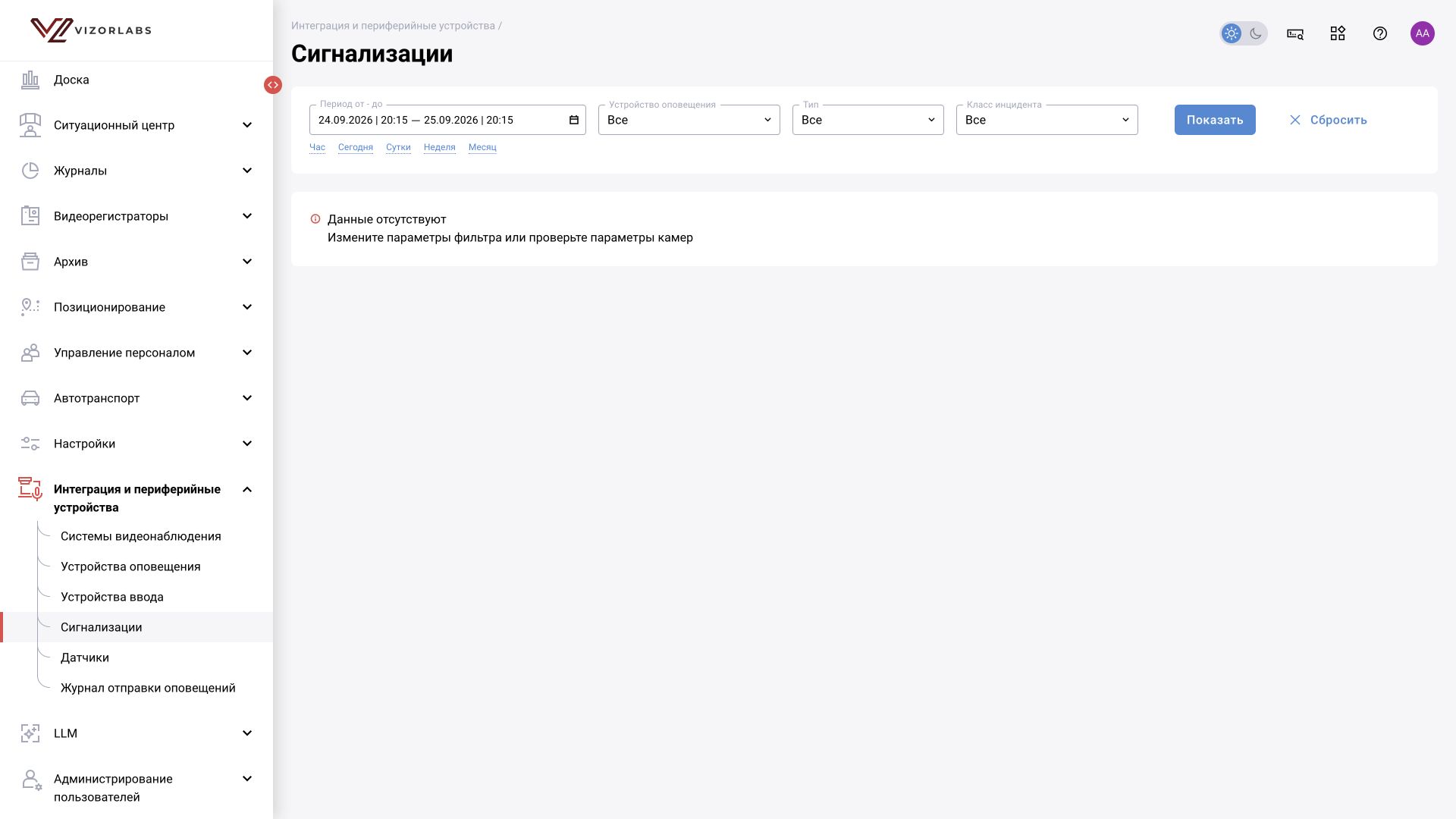Open the Класс инцидента dropdown
This screenshot has width=1456, height=819.
(x=1047, y=120)
